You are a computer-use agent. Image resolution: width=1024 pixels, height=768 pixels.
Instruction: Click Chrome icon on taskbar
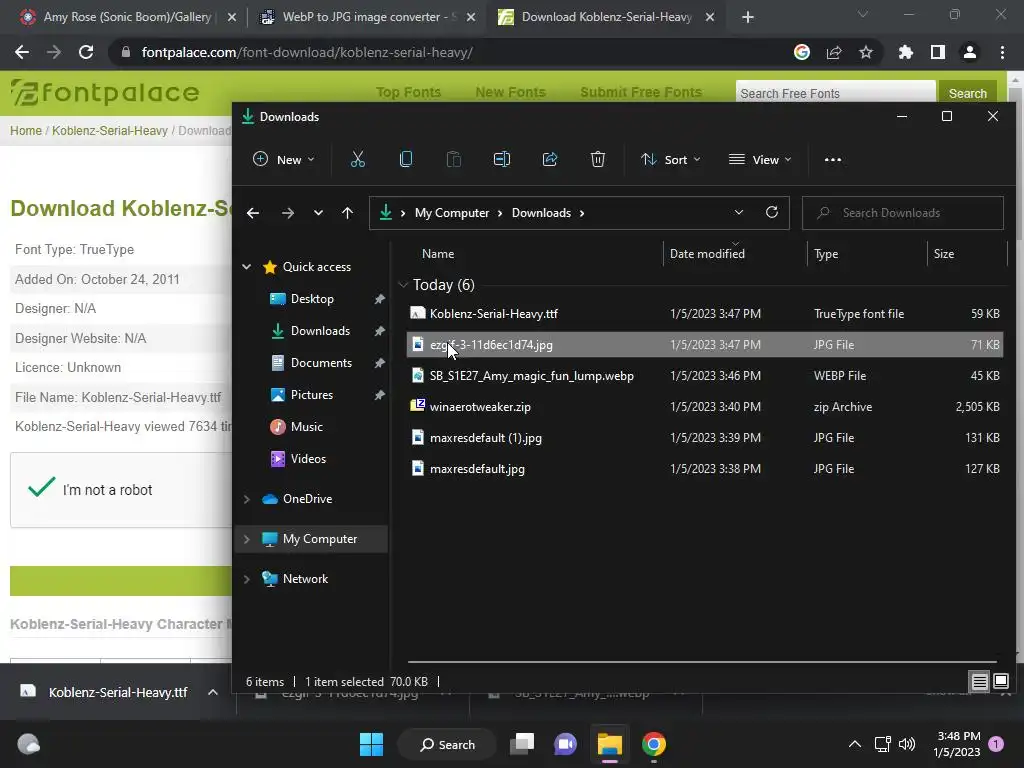tap(654, 744)
